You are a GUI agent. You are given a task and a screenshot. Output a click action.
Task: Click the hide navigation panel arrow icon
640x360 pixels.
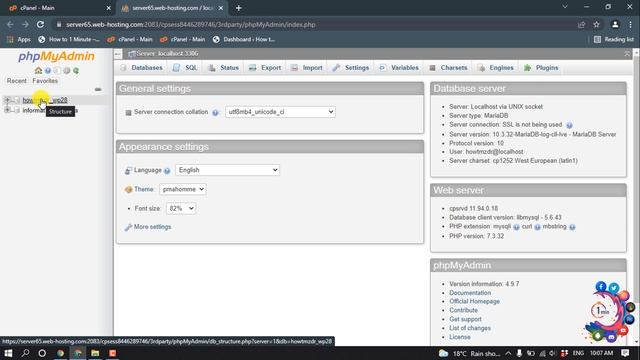coord(118,54)
